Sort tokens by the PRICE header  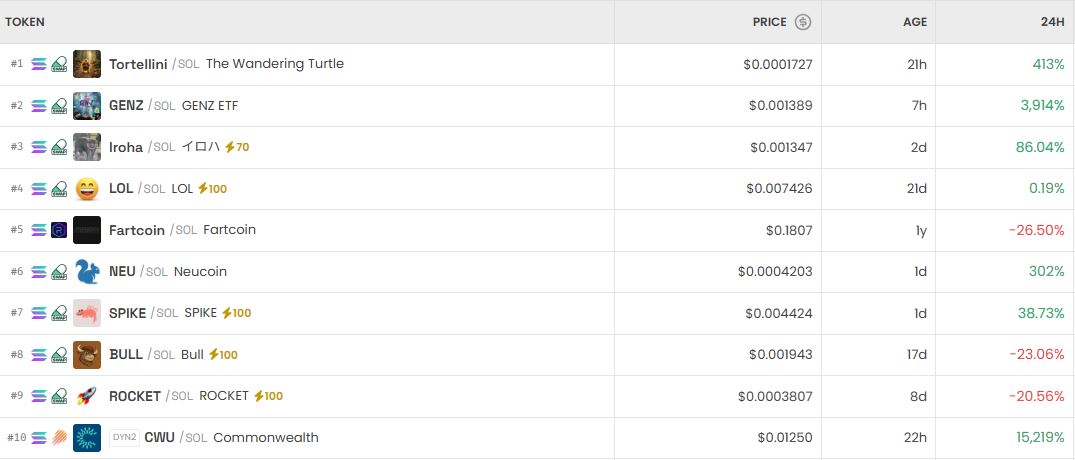[769, 22]
